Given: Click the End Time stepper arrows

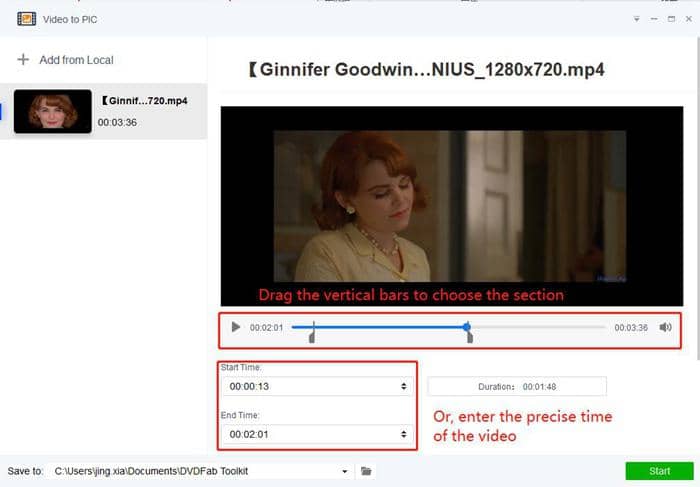Looking at the screenshot, I should (404, 434).
